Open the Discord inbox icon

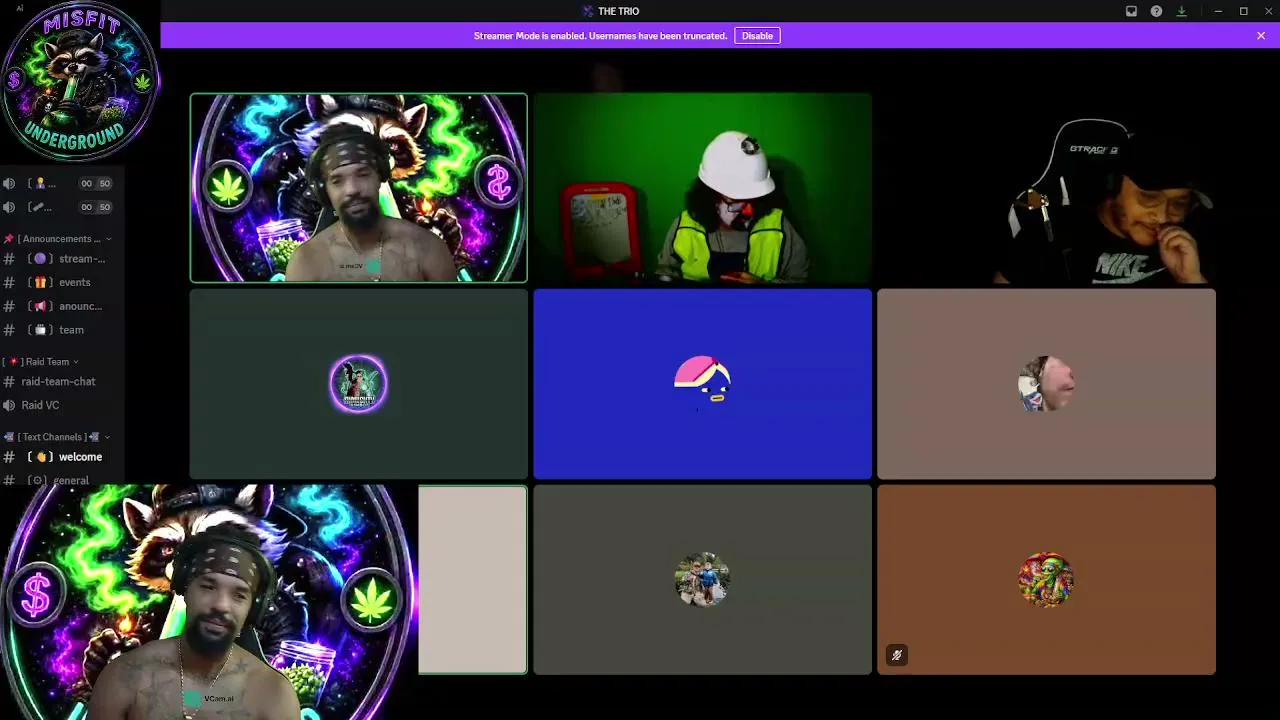(1131, 11)
